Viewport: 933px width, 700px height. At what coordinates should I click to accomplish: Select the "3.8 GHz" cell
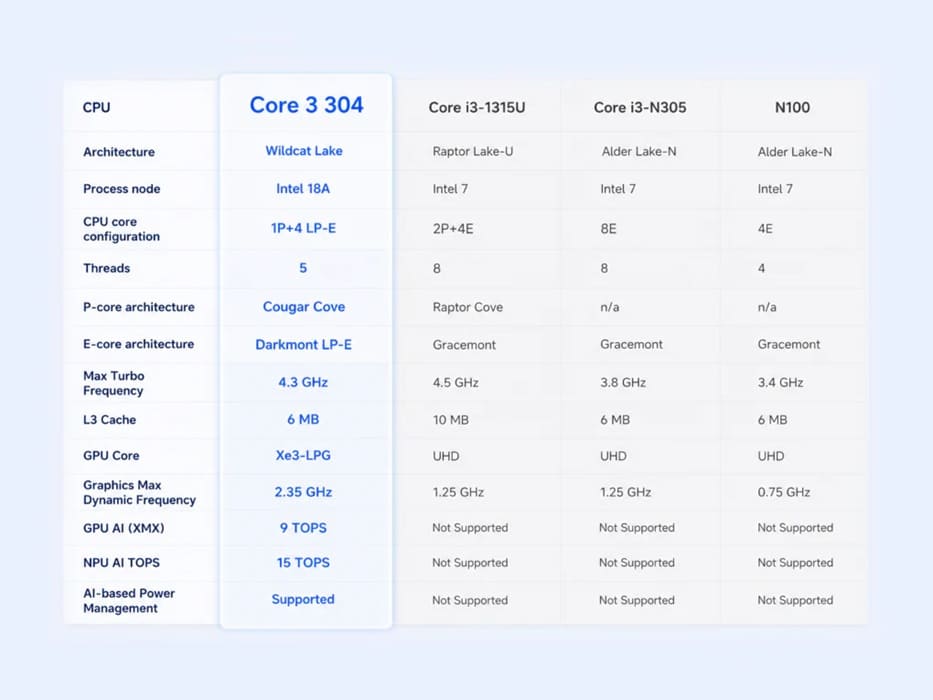click(x=623, y=382)
